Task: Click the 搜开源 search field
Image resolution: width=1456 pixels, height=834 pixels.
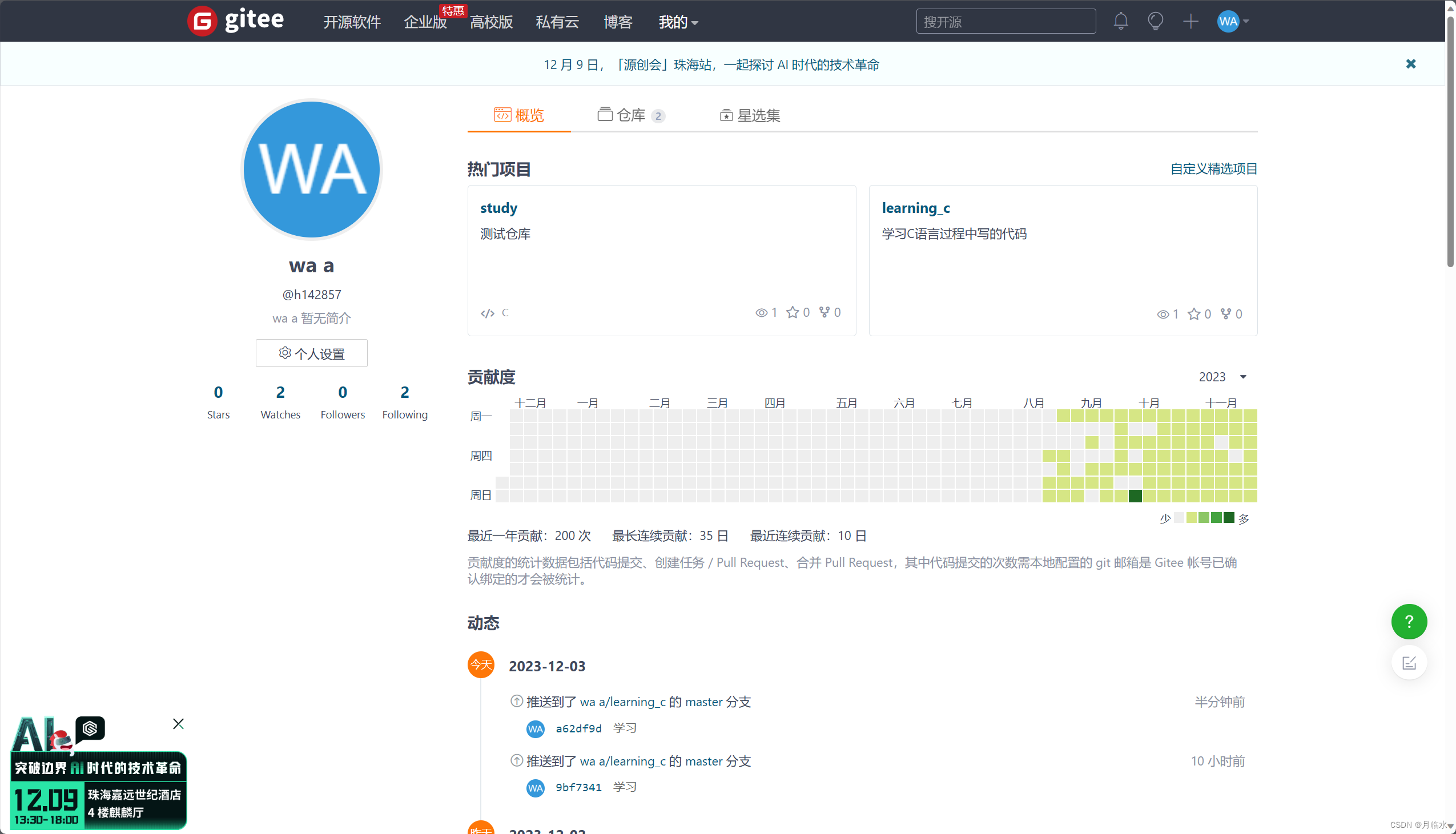Action: point(1005,22)
